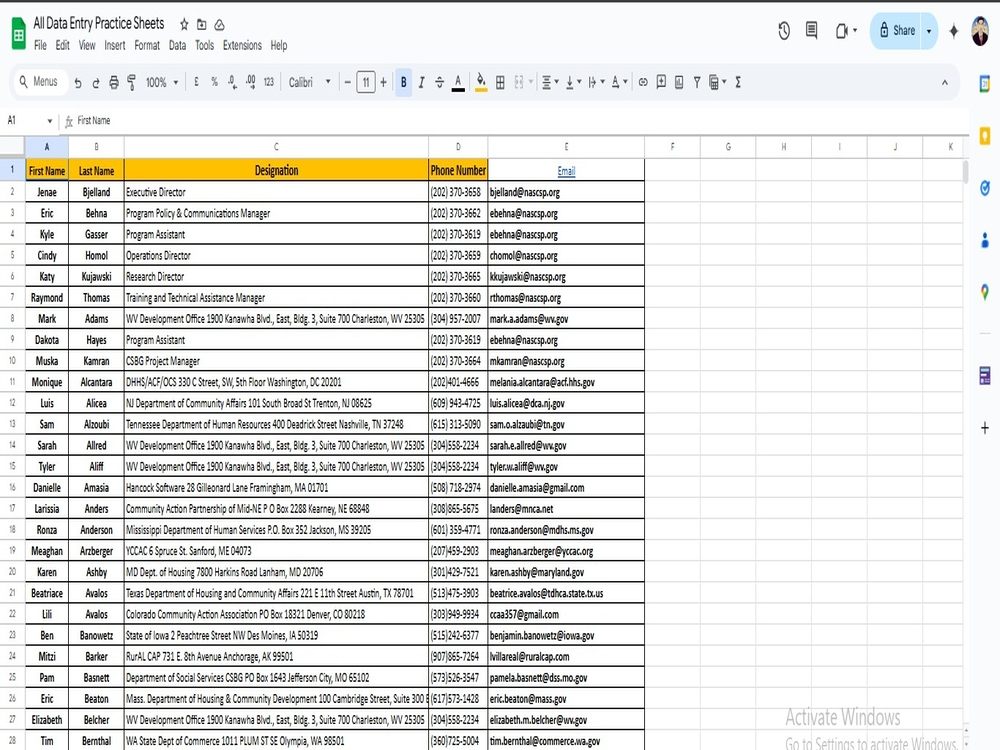Image resolution: width=1000 pixels, height=750 pixels.
Task: Open horizontal align dropdown
Action: (550, 82)
